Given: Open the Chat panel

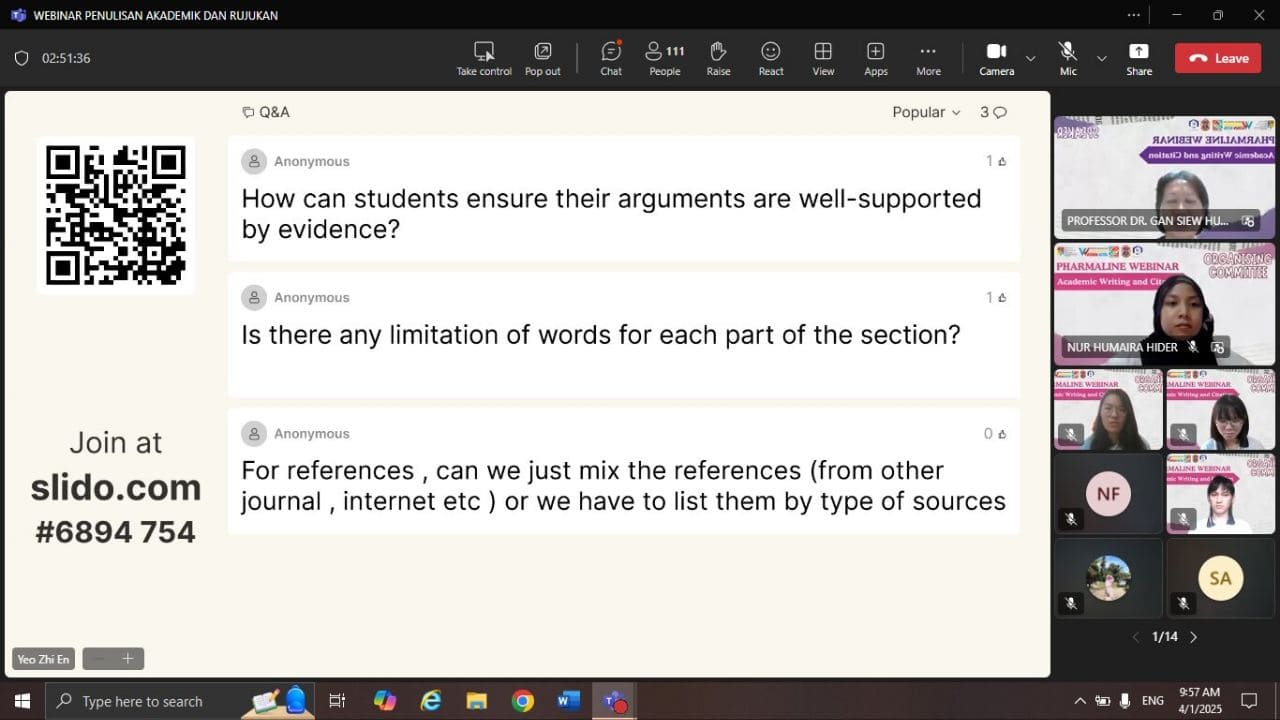Looking at the screenshot, I should [x=611, y=58].
